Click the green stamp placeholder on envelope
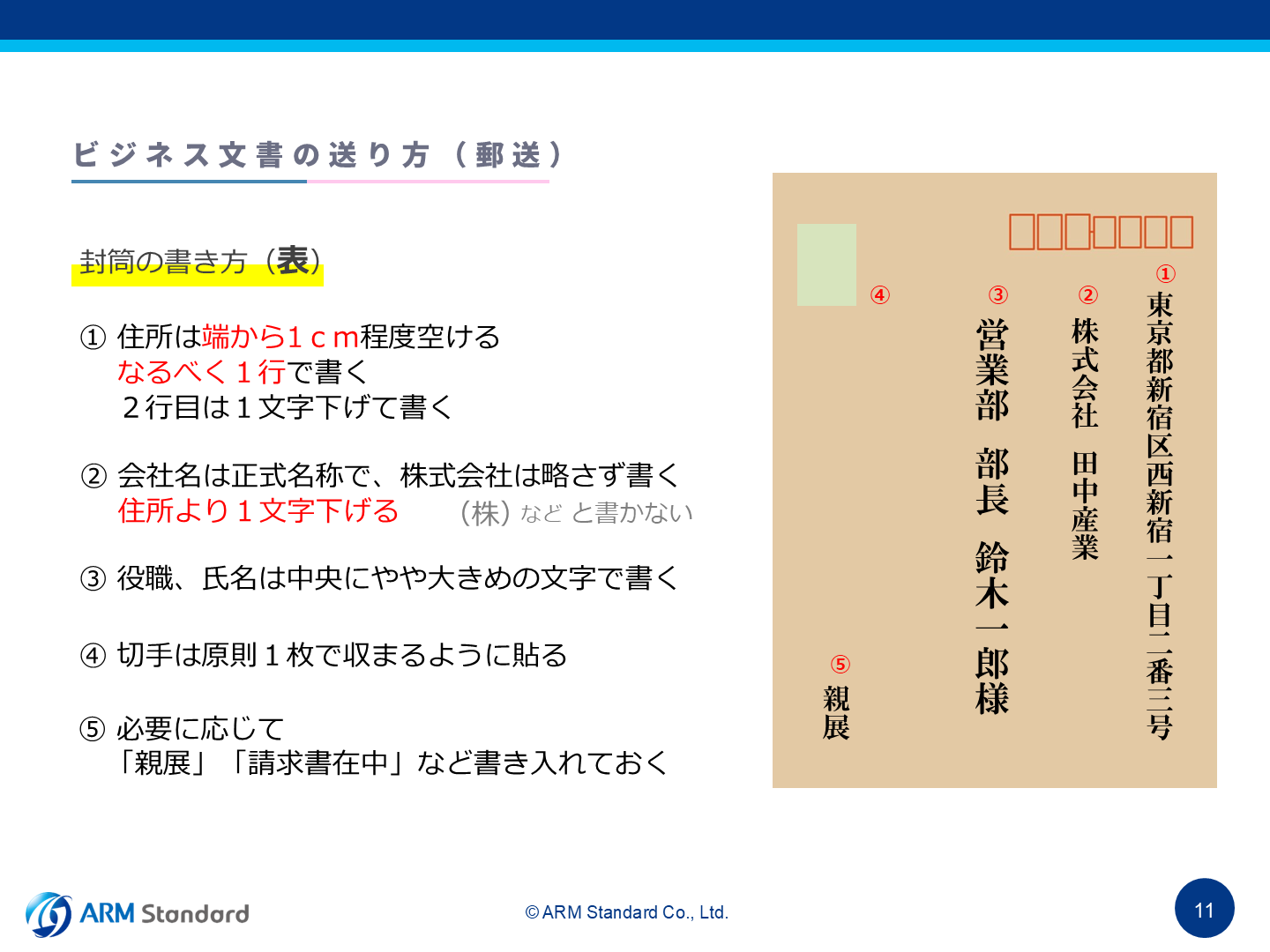Image resolution: width=1270 pixels, height=952 pixels. point(826,264)
